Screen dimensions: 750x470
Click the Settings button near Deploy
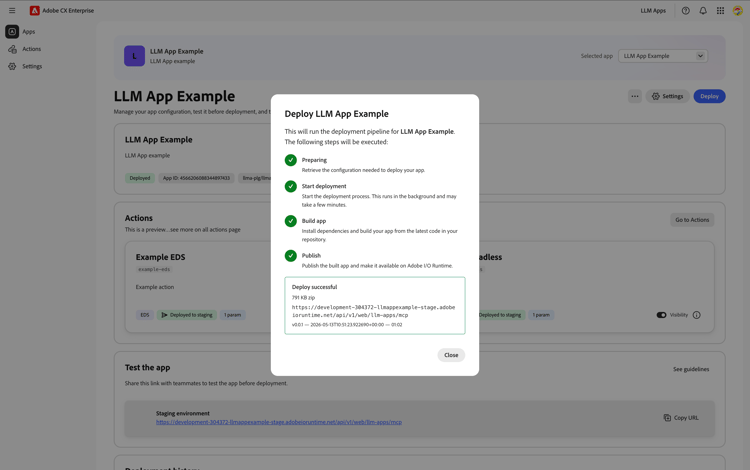coord(667,96)
